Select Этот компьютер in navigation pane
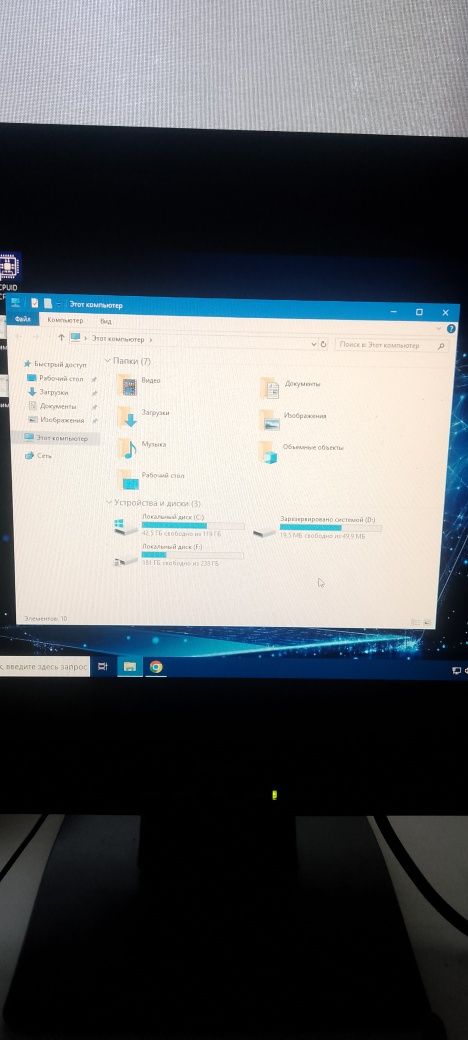This screenshot has height=1040, width=468. click(x=56, y=438)
